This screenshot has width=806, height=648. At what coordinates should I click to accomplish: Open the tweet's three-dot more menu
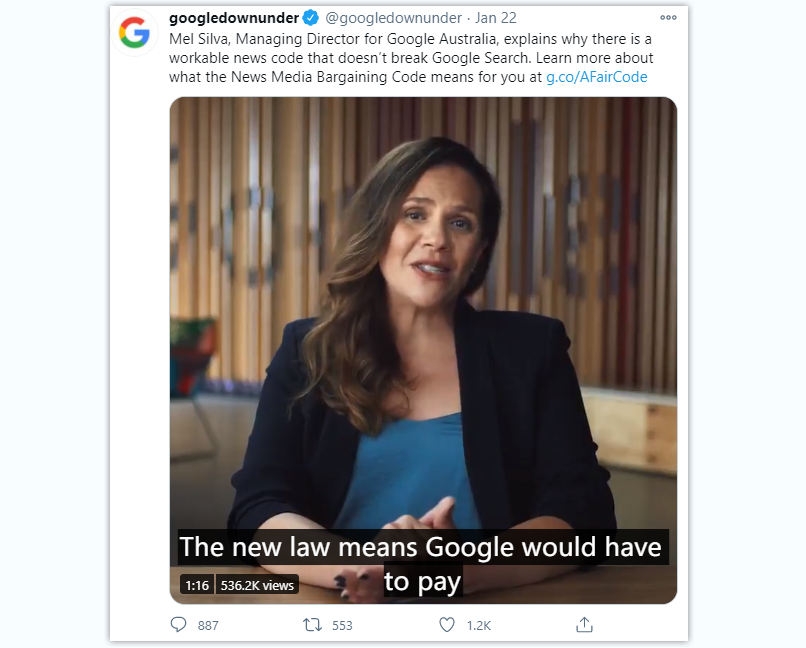668,17
